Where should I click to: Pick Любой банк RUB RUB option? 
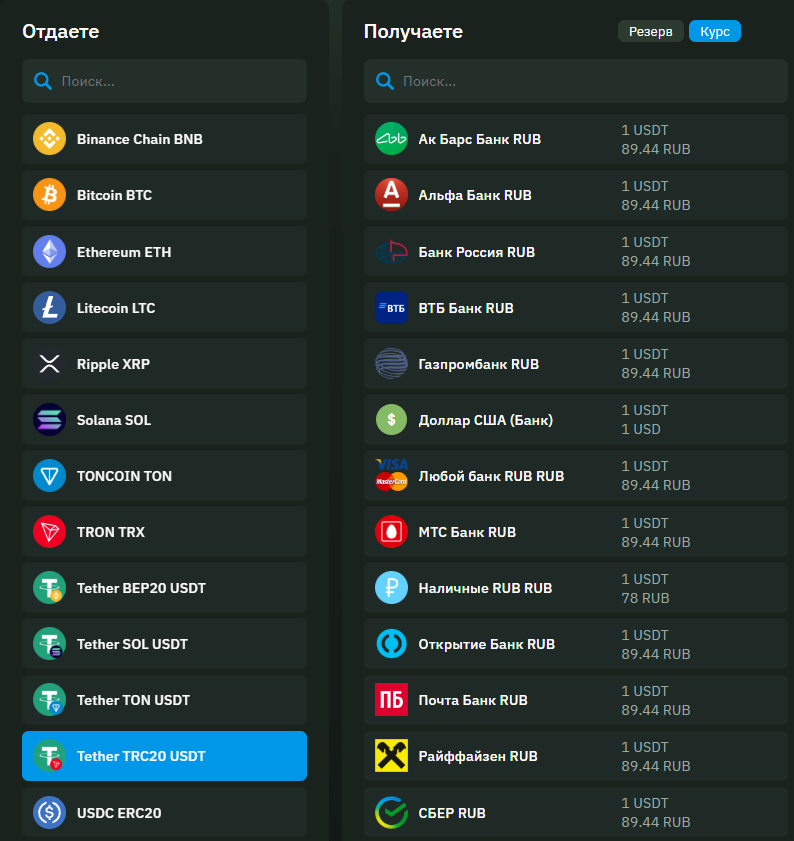coord(576,476)
